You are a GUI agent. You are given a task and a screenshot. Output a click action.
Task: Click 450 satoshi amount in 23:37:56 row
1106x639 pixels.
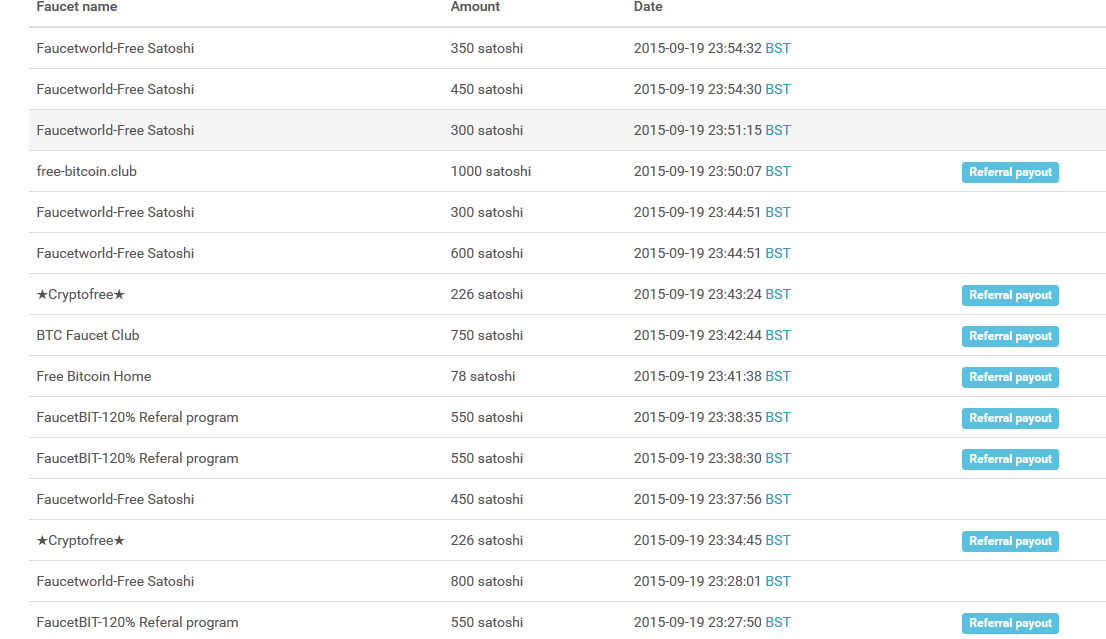click(x=487, y=499)
